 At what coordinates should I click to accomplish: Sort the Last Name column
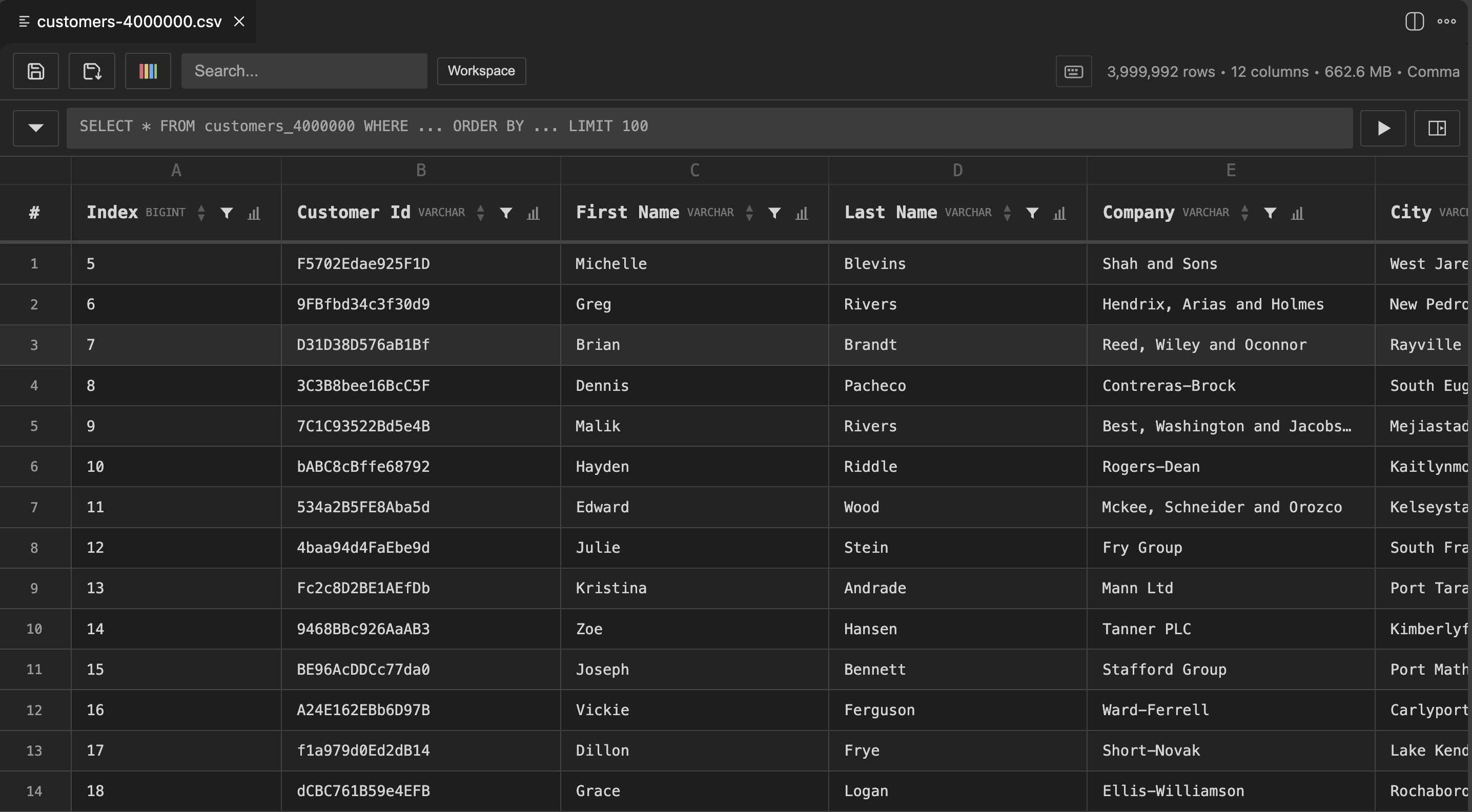1007,213
